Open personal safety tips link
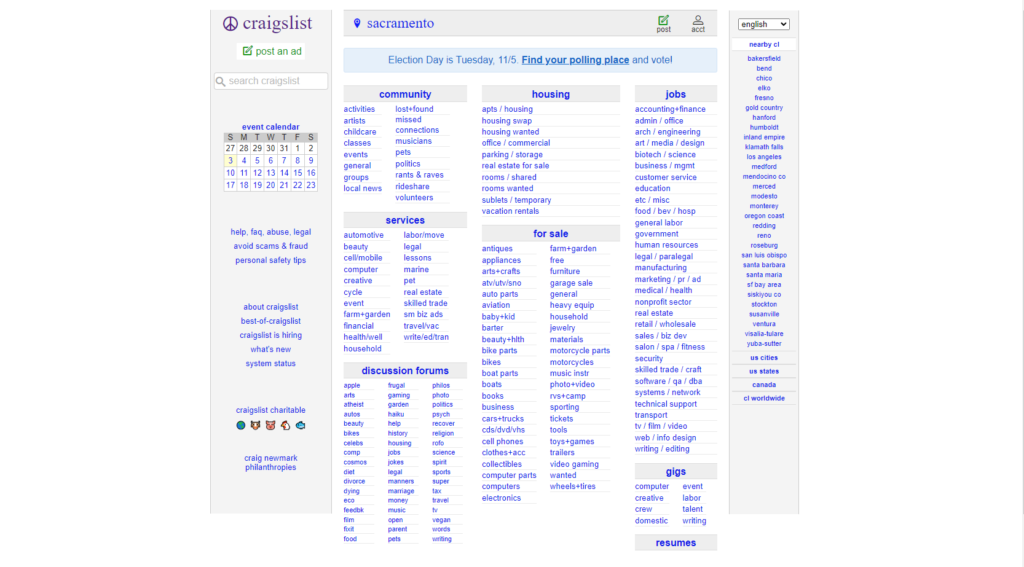Viewport: 1024px width, 567px height. (270, 260)
